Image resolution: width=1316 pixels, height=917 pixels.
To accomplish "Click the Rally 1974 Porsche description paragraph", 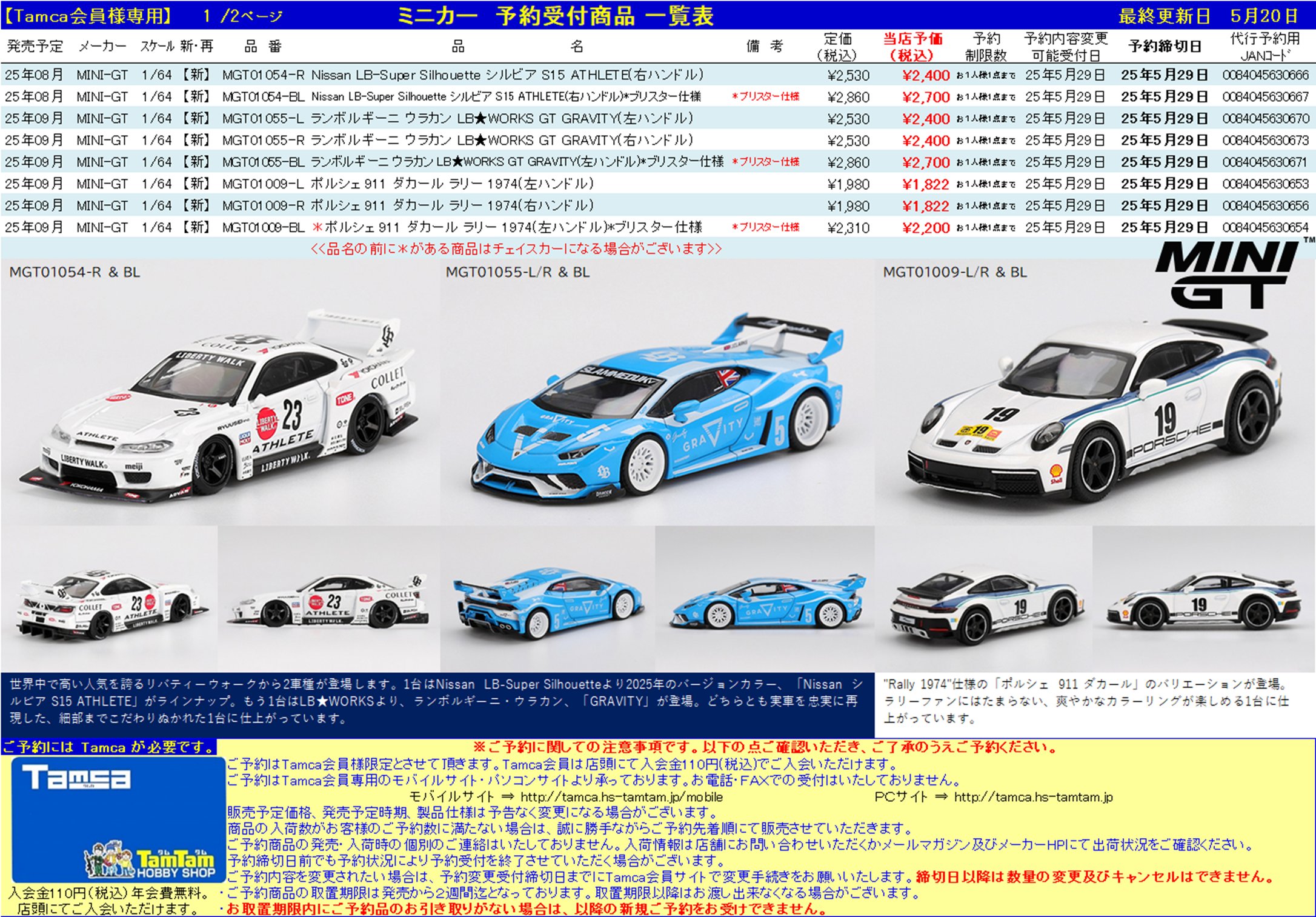I will tap(1086, 701).
